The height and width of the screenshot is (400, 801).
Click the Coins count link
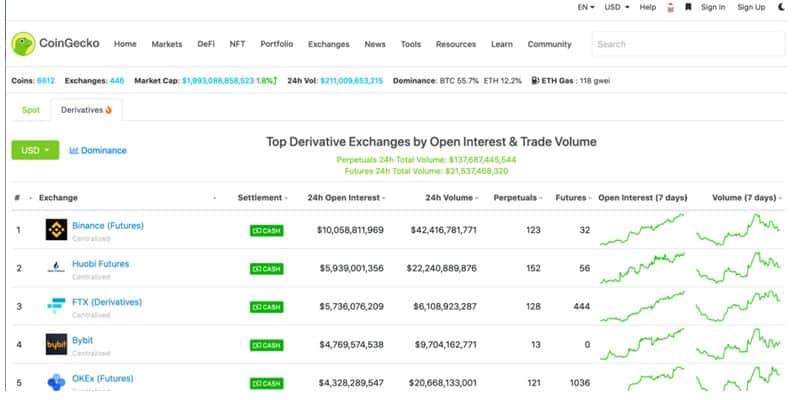45,81
